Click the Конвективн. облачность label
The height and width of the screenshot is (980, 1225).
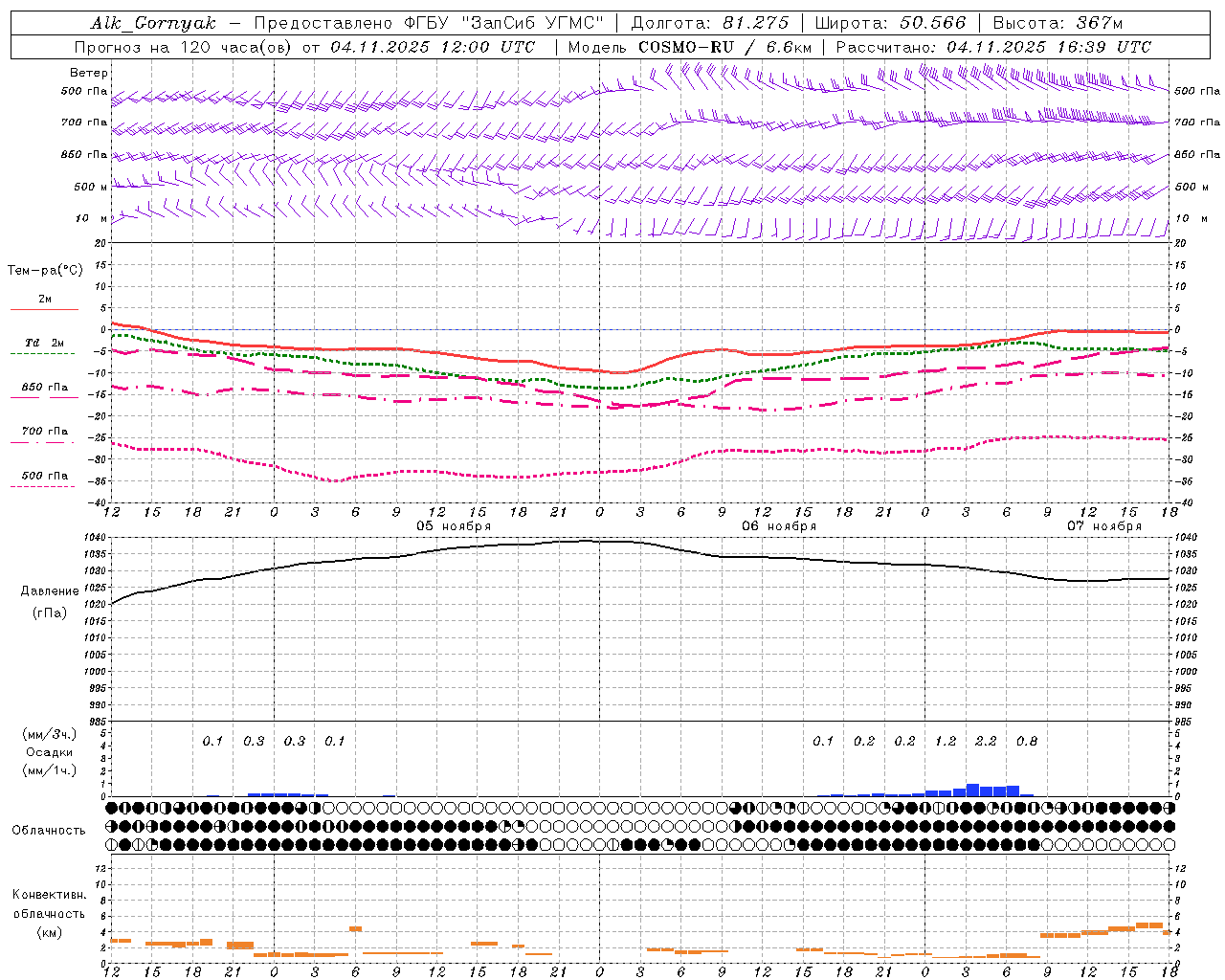point(49,904)
